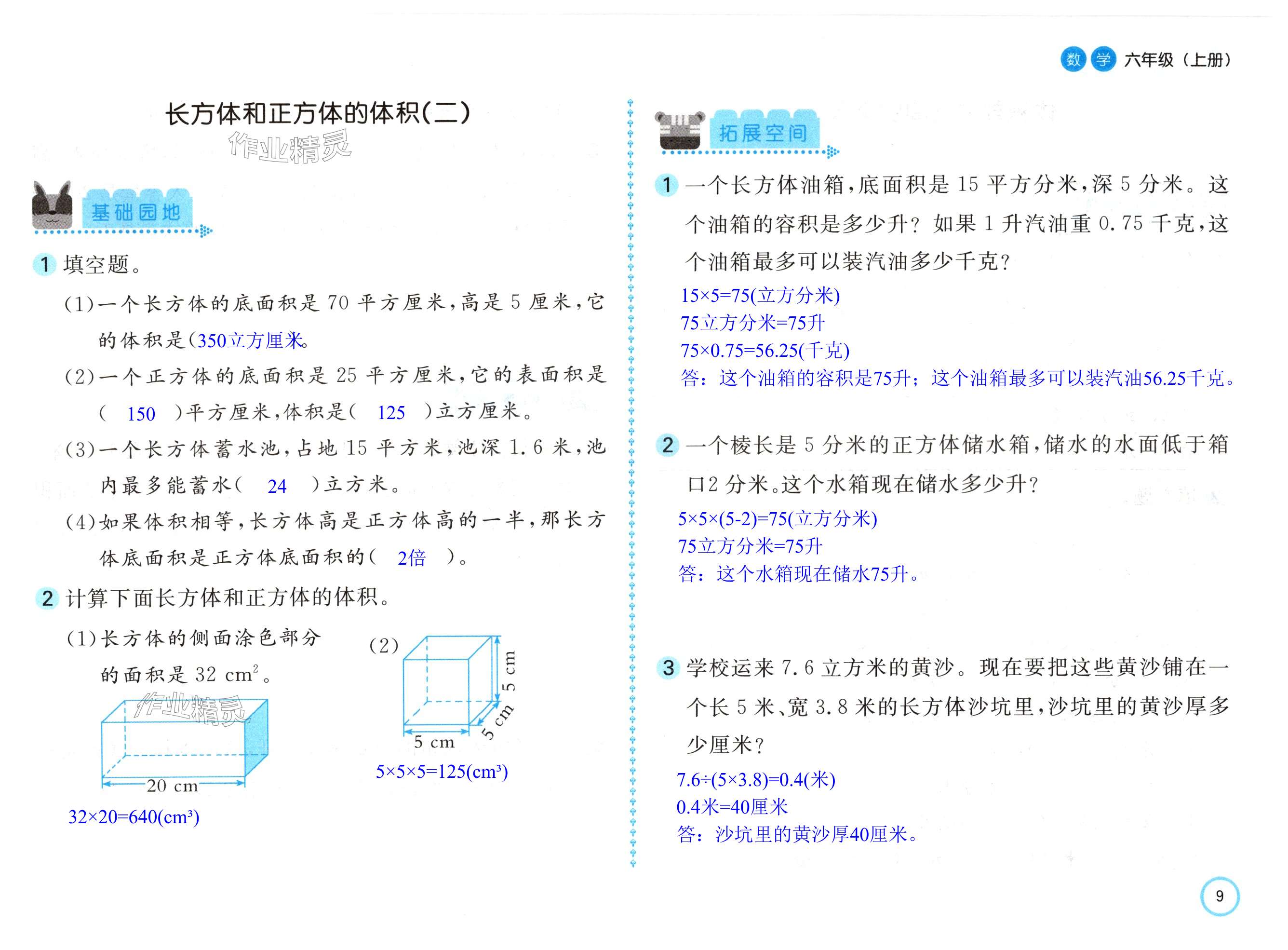Click the line 7.6÷(5×3.8)=0.4(米)
This screenshot has height=950, width=1288.
(756, 780)
